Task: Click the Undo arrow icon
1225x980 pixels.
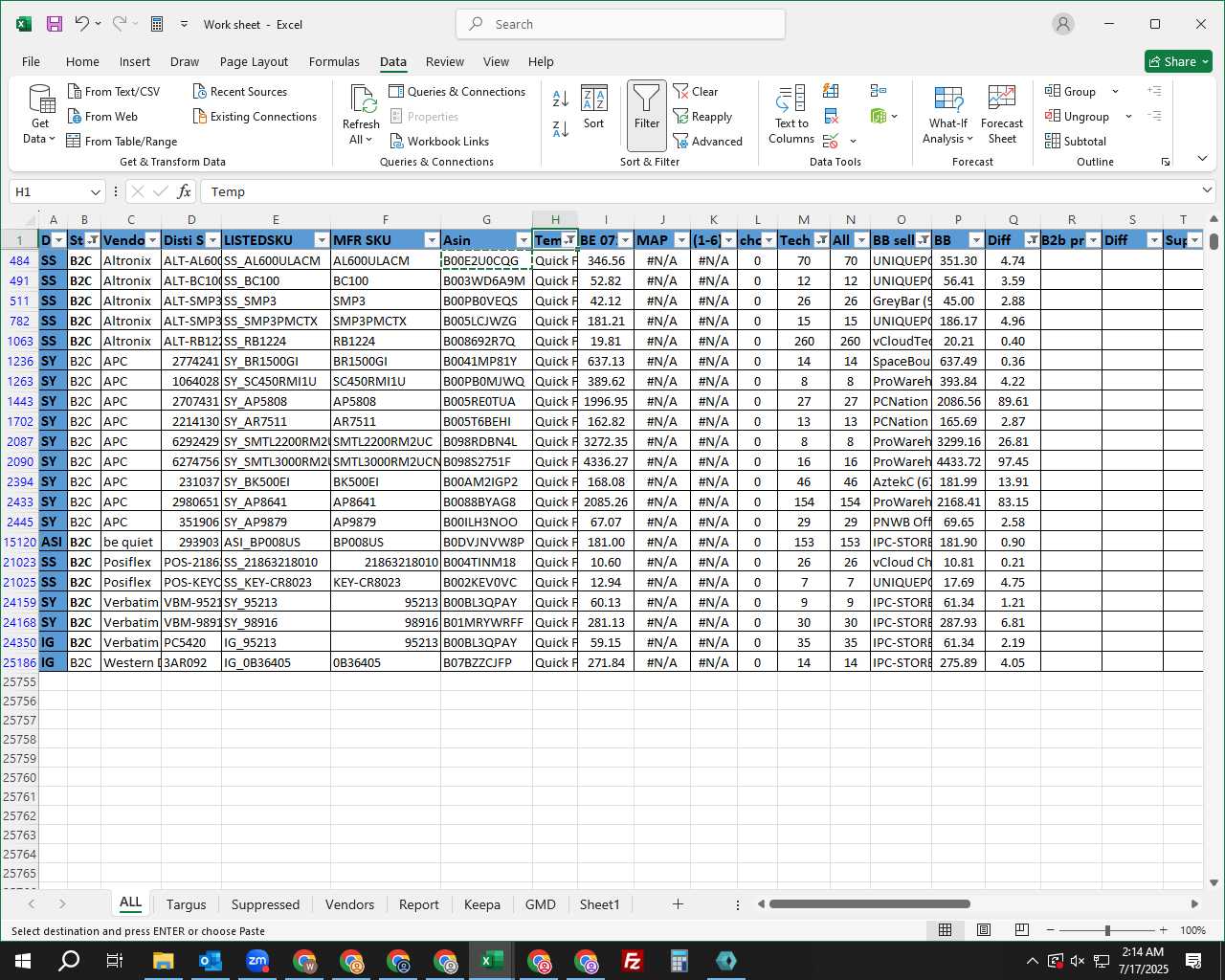Action: (81, 24)
